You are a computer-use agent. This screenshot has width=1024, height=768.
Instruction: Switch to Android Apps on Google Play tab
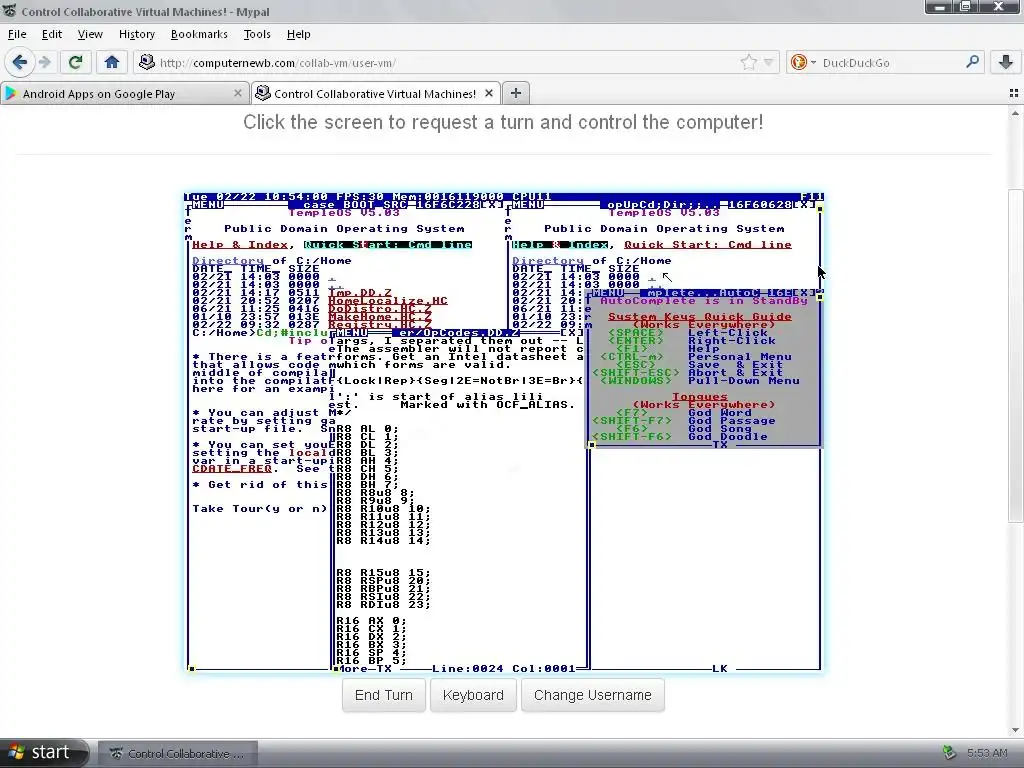124,93
